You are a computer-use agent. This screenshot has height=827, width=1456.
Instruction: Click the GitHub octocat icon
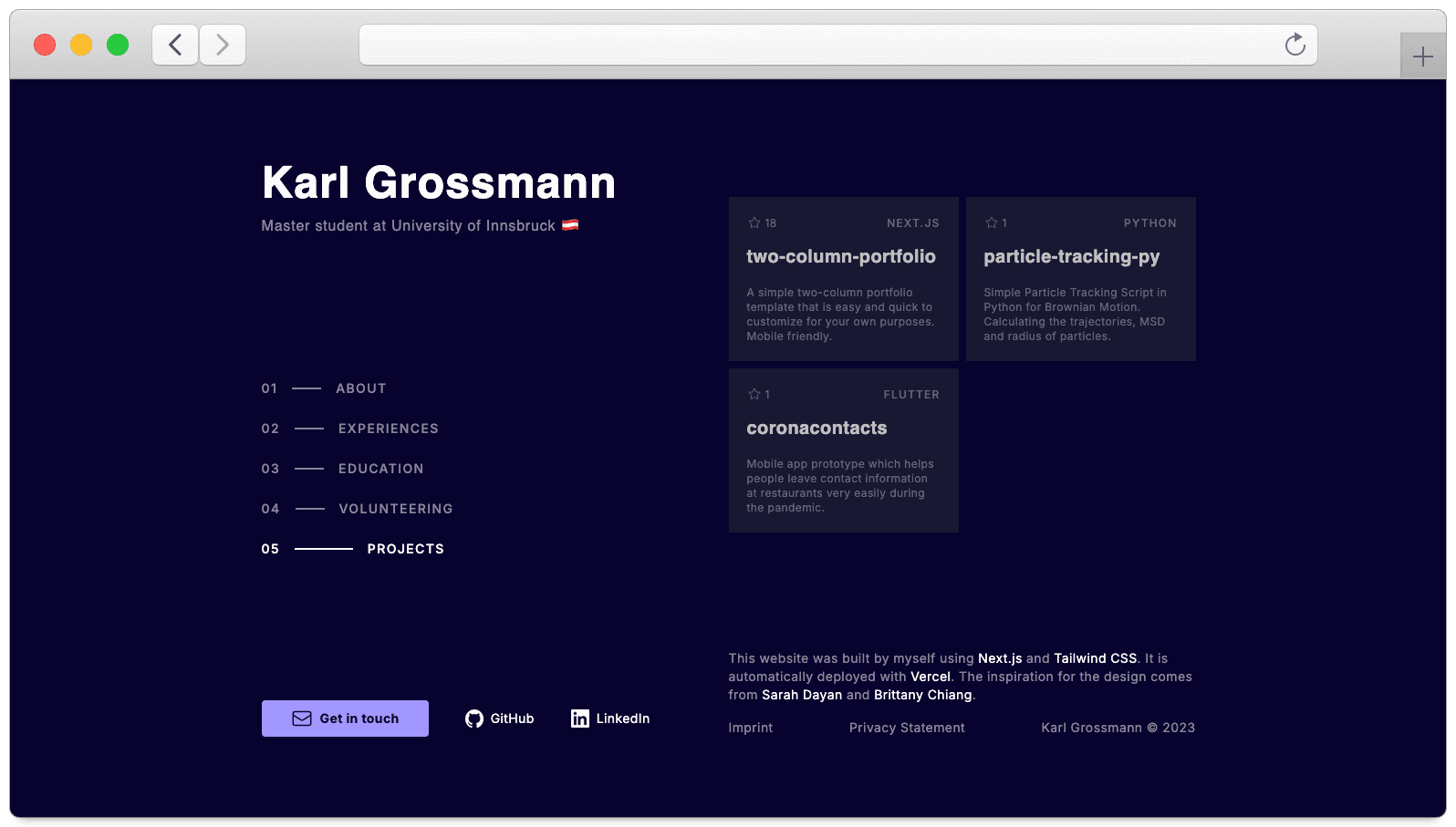pyautogui.click(x=474, y=718)
